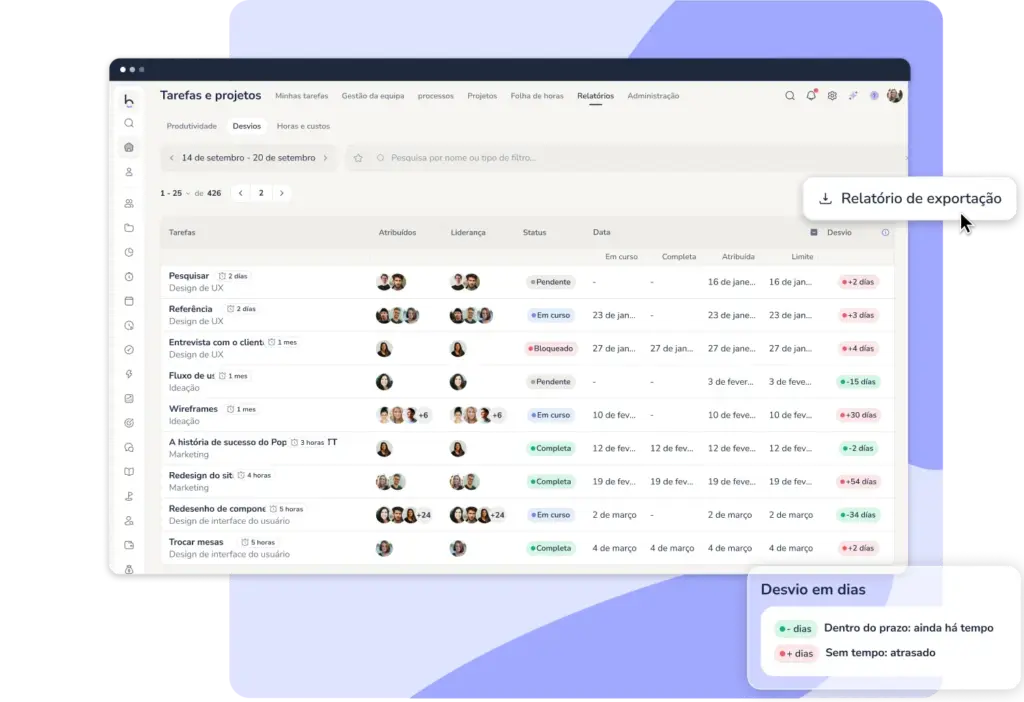Click the app logo in the sidebar
Viewport: 1024px width, 702px height.
coord(129,100)
